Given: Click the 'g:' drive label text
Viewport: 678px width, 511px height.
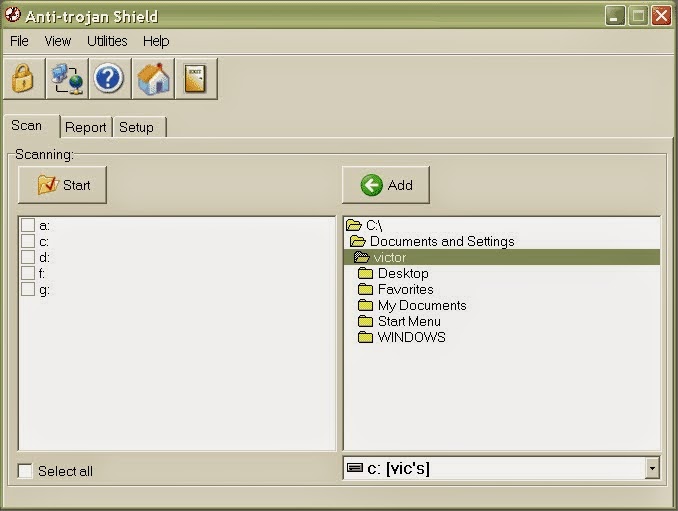Looking at the screenshot, I should tap(44, 290).
